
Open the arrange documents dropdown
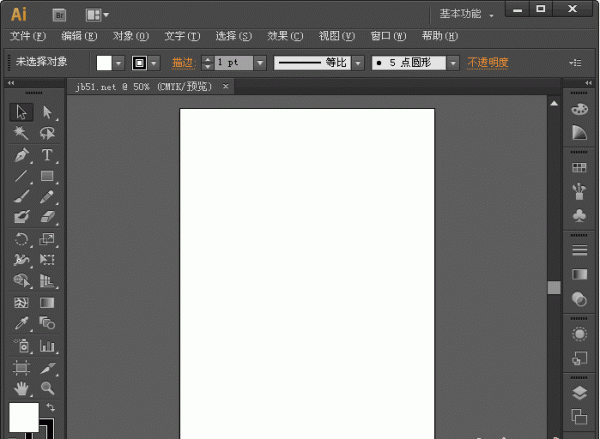pos(97,15)
